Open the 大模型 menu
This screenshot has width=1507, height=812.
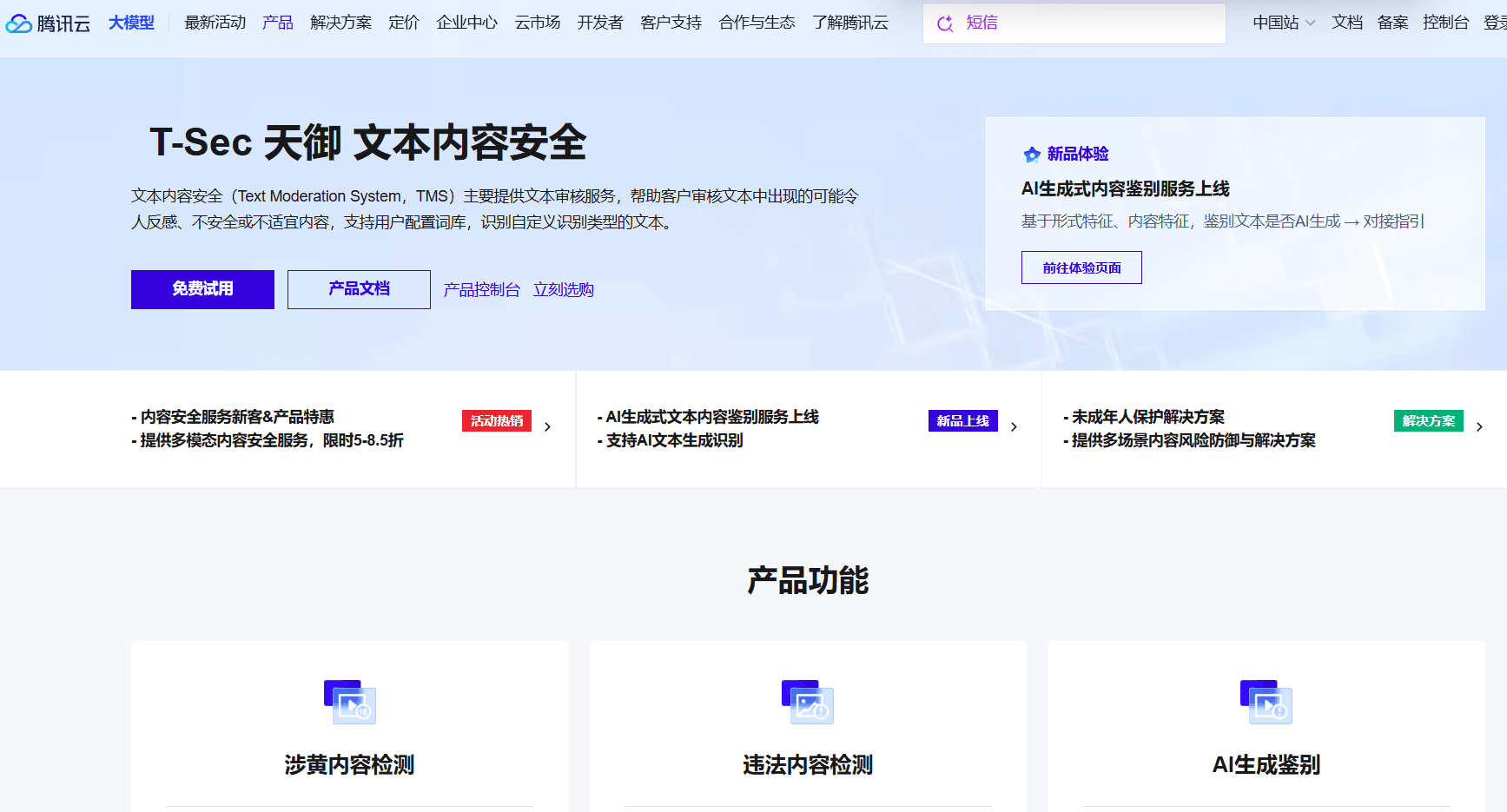131,23
